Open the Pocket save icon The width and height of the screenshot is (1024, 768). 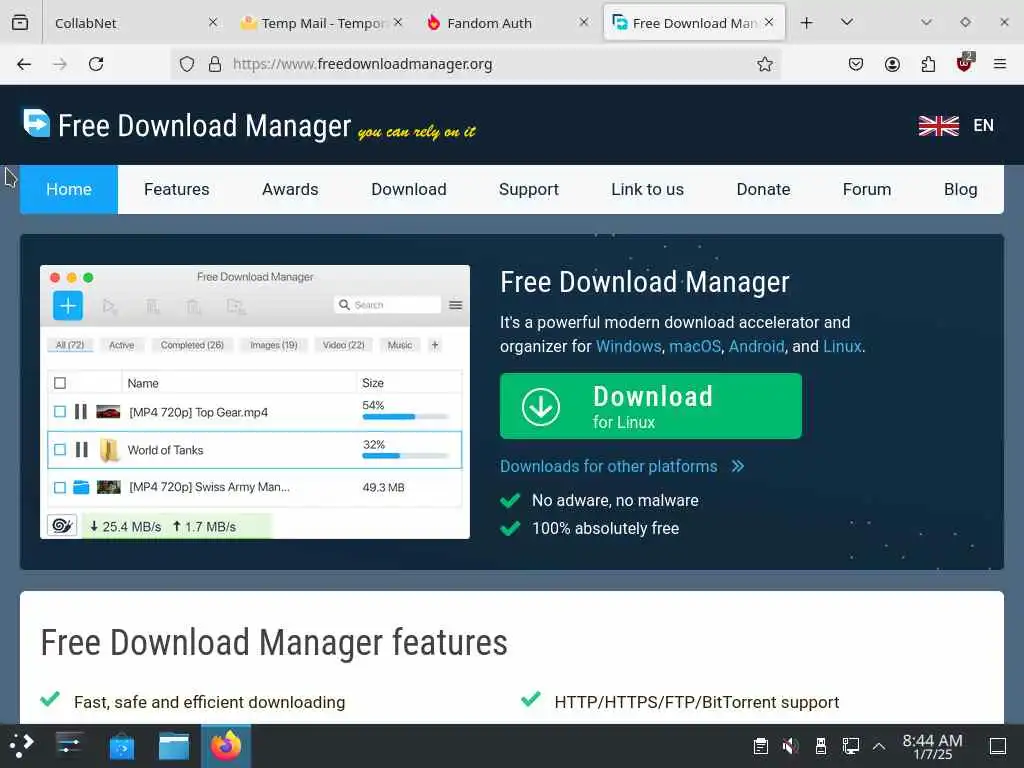click(x=856, y=64)
